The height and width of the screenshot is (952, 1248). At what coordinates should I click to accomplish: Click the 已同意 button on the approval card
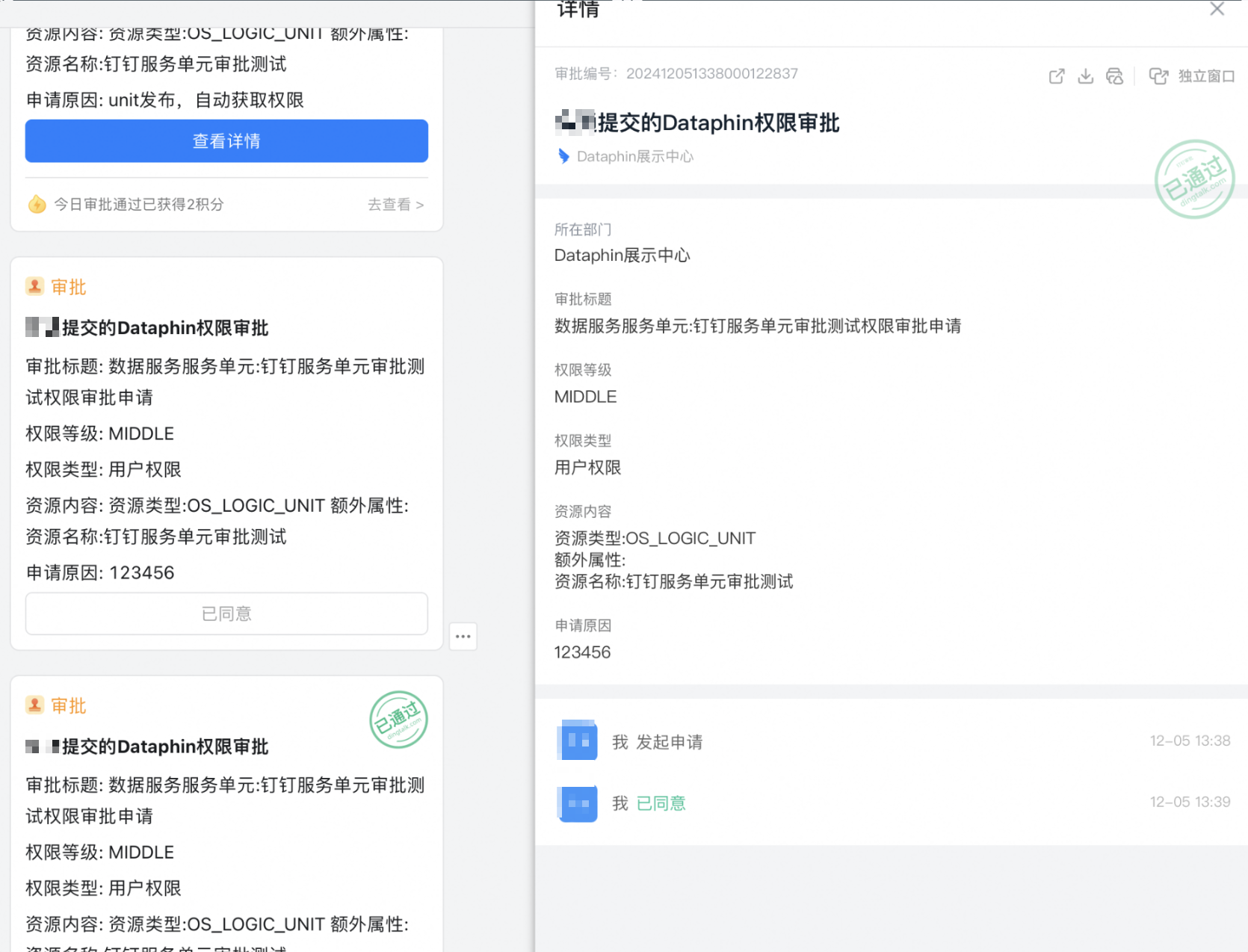226,613
